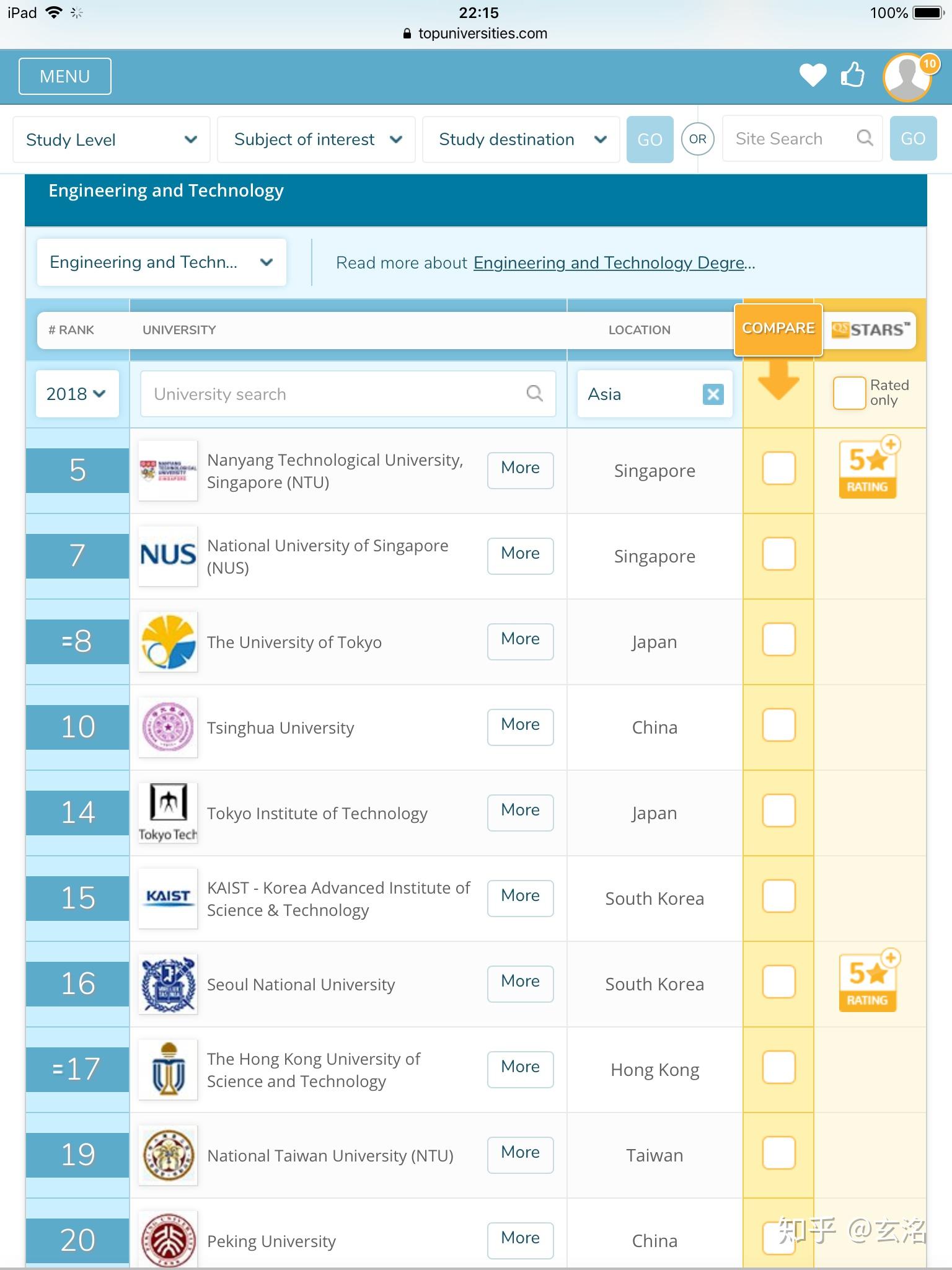Check compare box for Tokyo Institute of Technology

(x=778, y=810)
